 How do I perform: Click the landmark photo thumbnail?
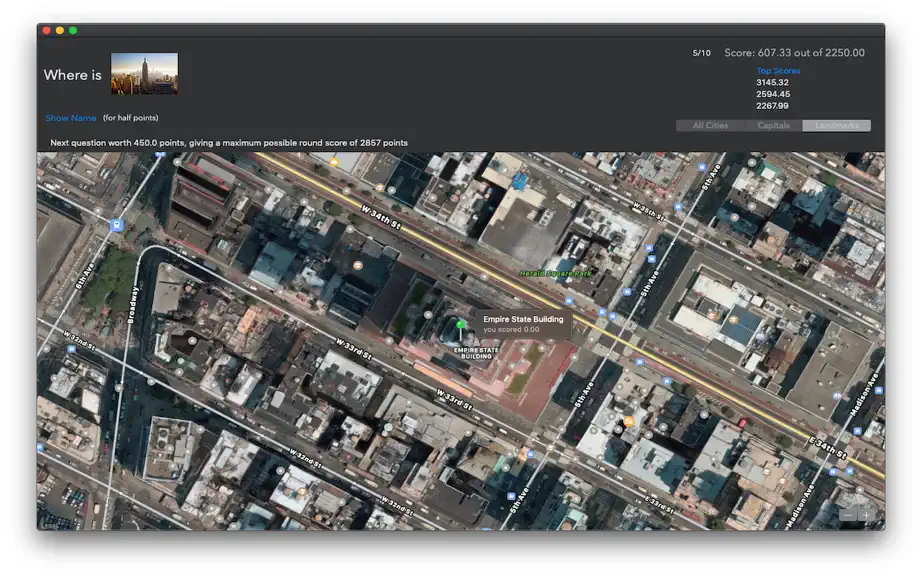click(x=144, y=73)
